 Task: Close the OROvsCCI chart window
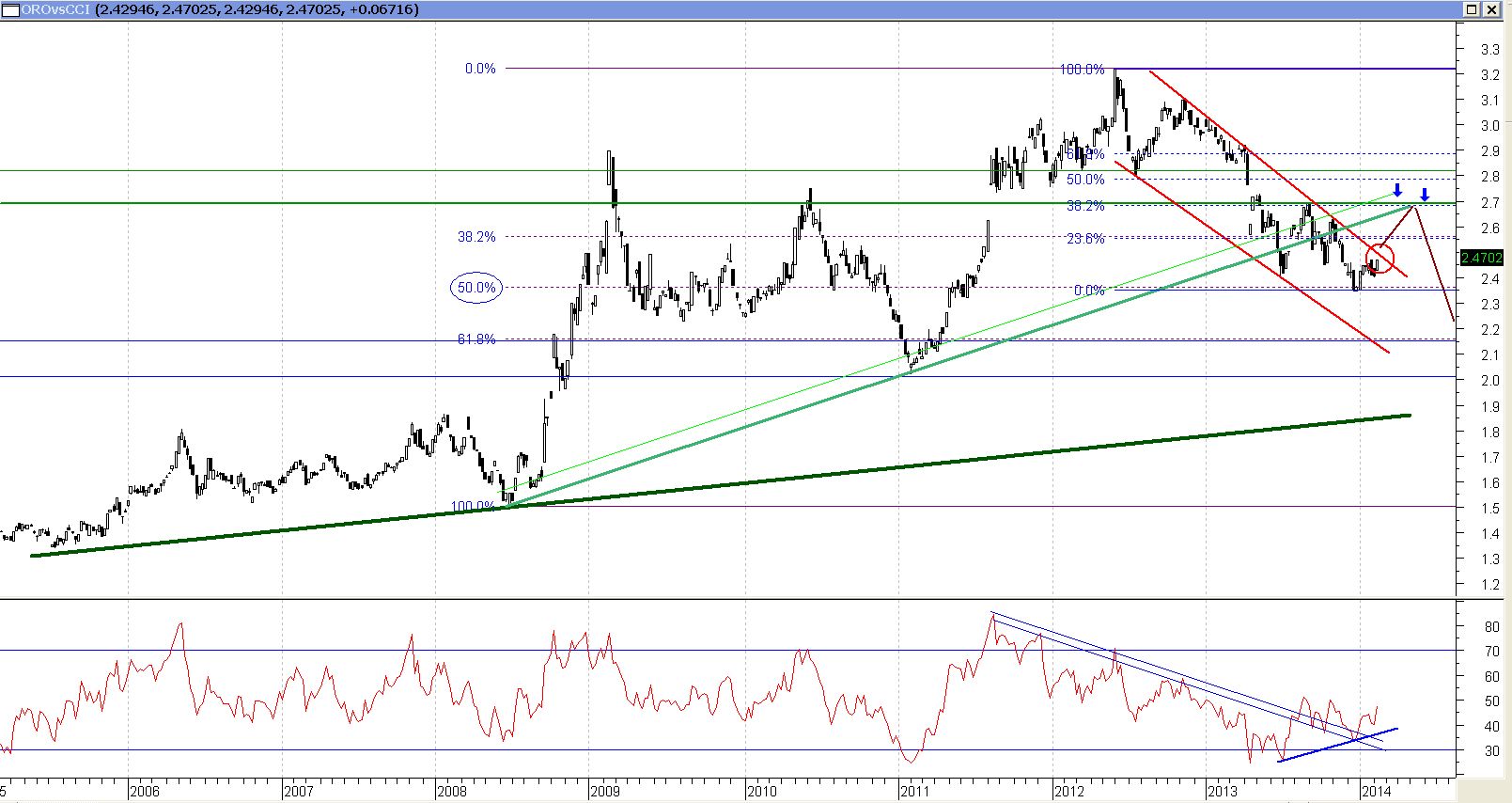point(1490,9)
